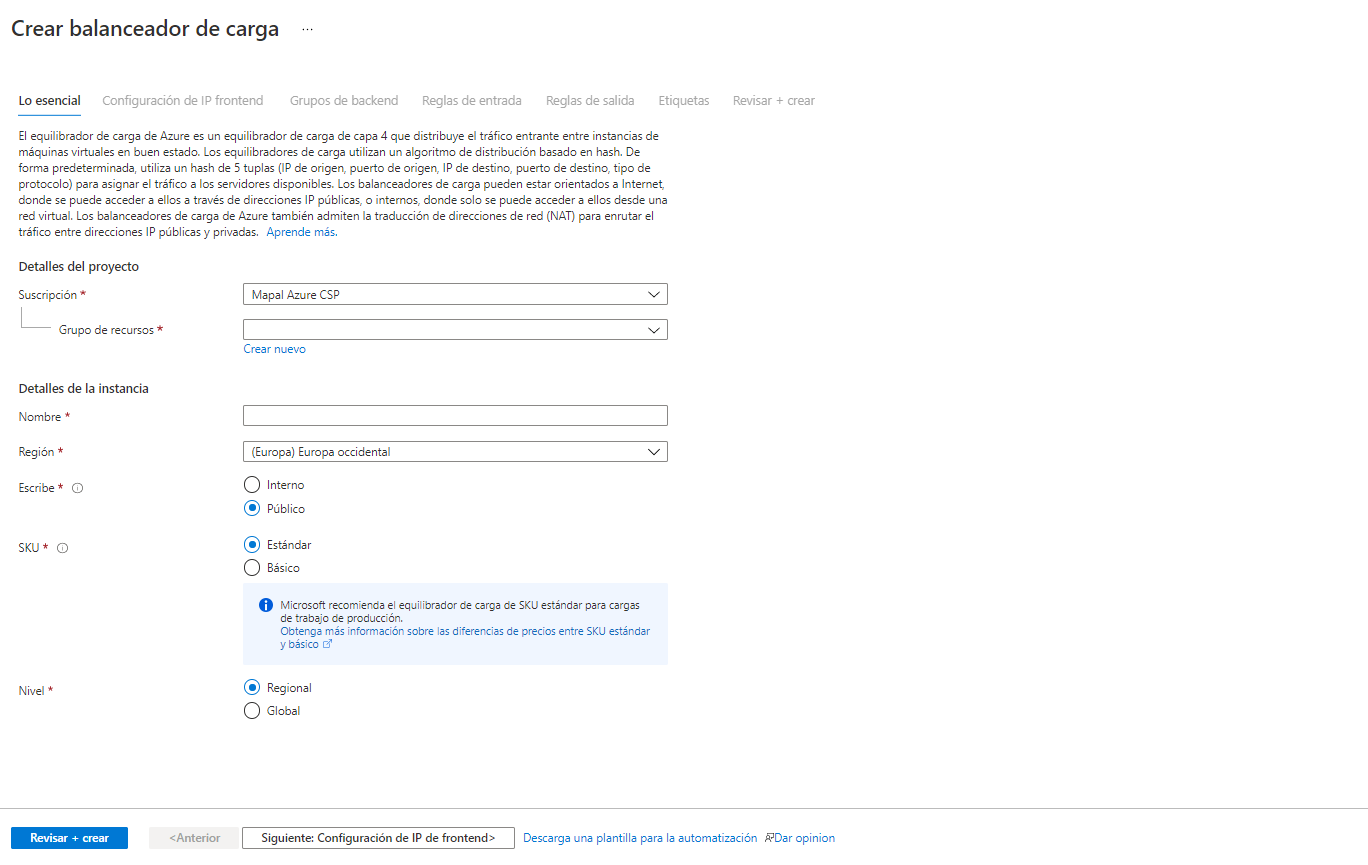Open the Grupos de backend tab
The width and height of the screenshot is (1368, 865).
[344, 101]
